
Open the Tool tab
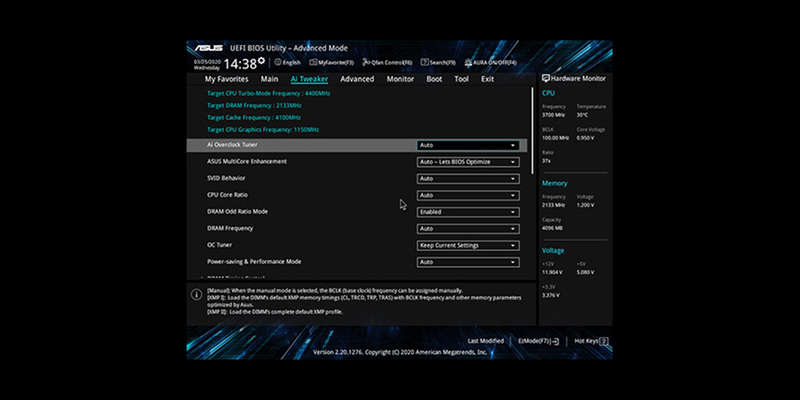[461, 79]
